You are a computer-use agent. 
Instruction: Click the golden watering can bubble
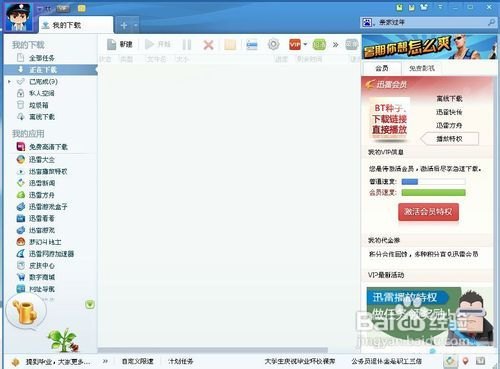tap(26, 311)
